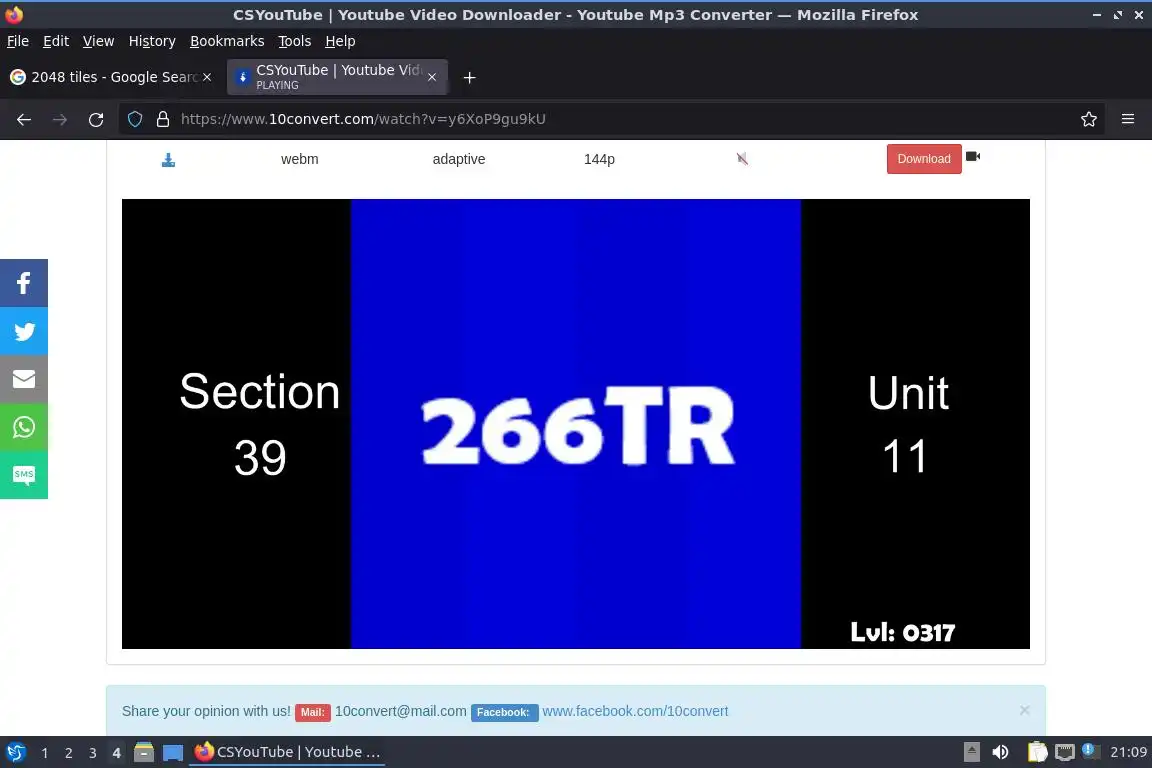
Task: Close the CSYouTube tab
Action: (432, 77)
